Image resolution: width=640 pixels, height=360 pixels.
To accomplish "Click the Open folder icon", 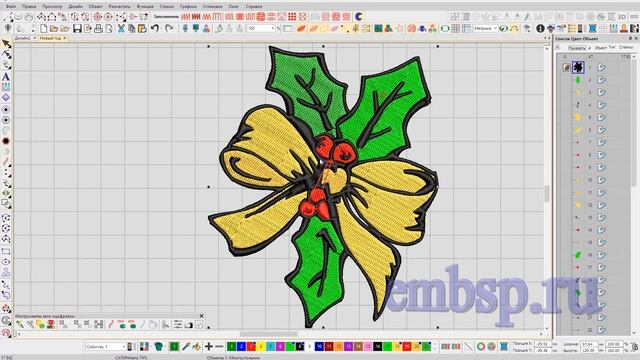I will tap(54, 29).
